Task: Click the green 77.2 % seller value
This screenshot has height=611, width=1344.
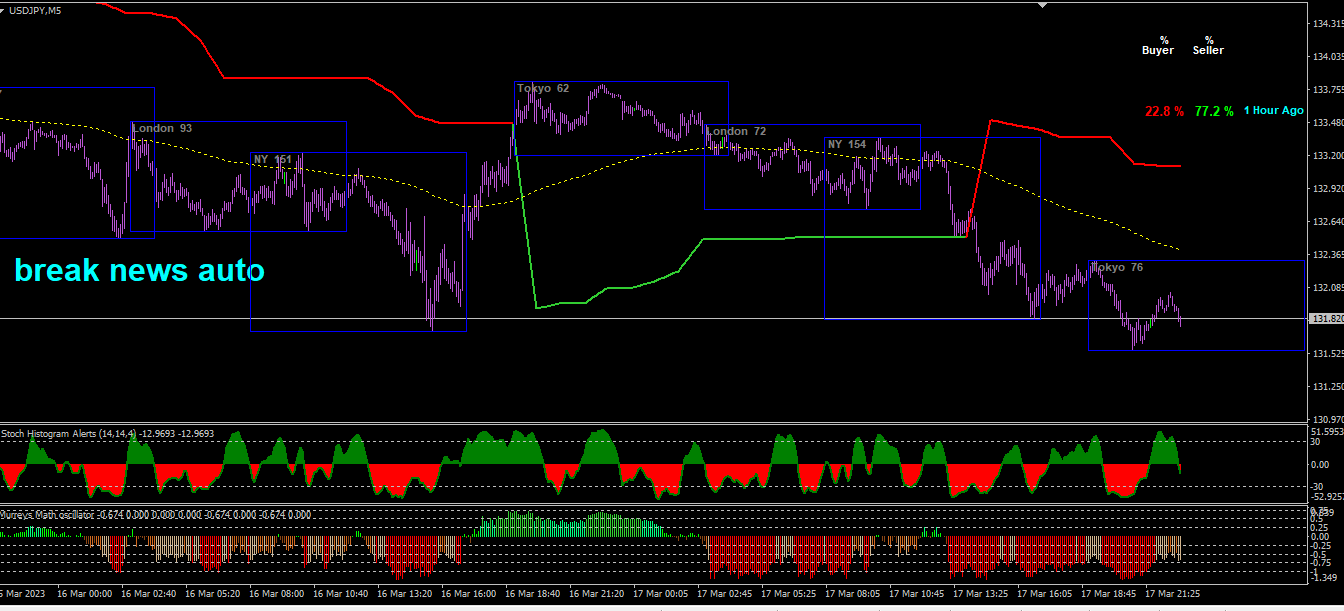Action: [1214, 111]
